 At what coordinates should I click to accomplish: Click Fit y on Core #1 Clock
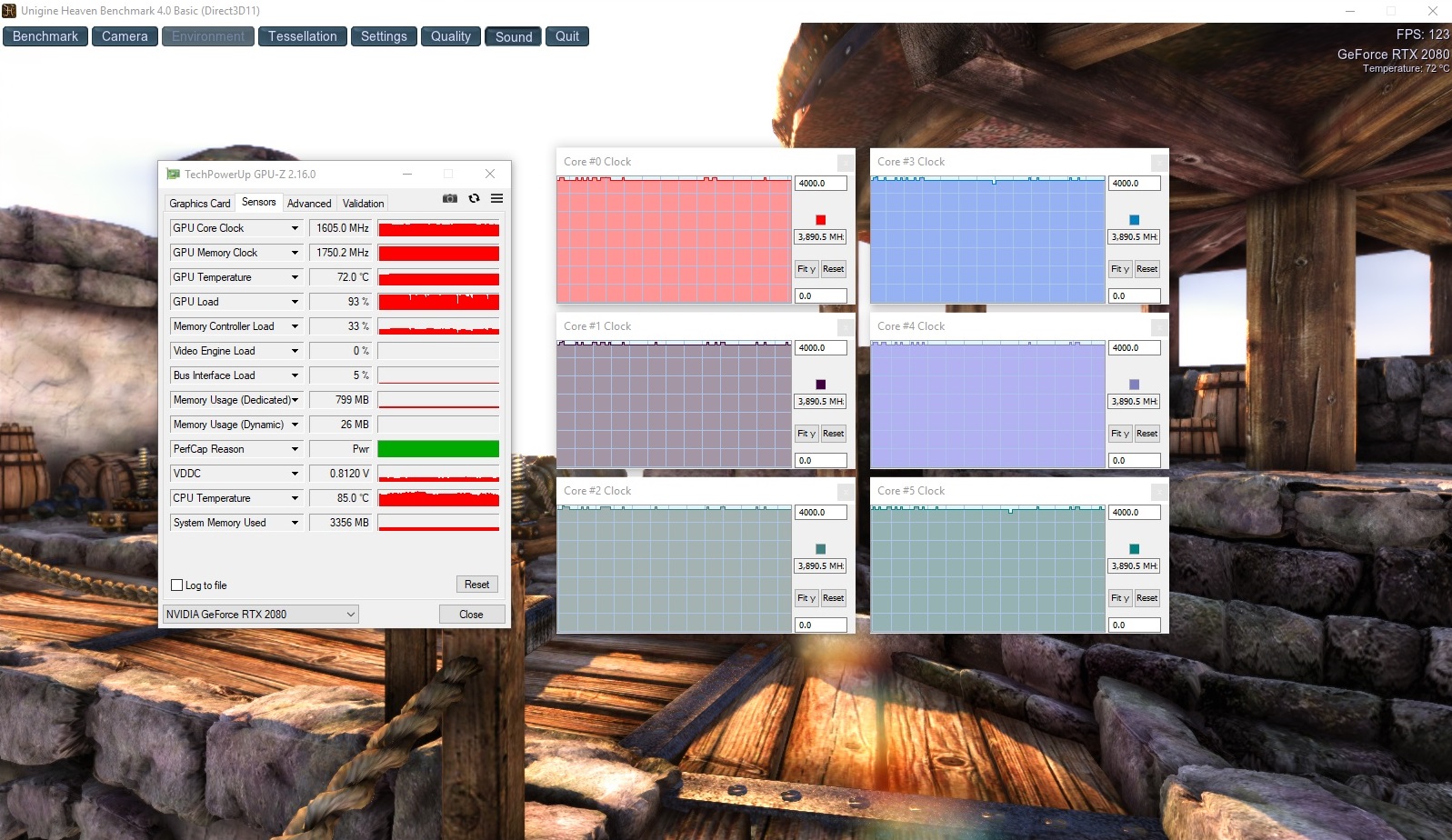[x=806, y=434]
